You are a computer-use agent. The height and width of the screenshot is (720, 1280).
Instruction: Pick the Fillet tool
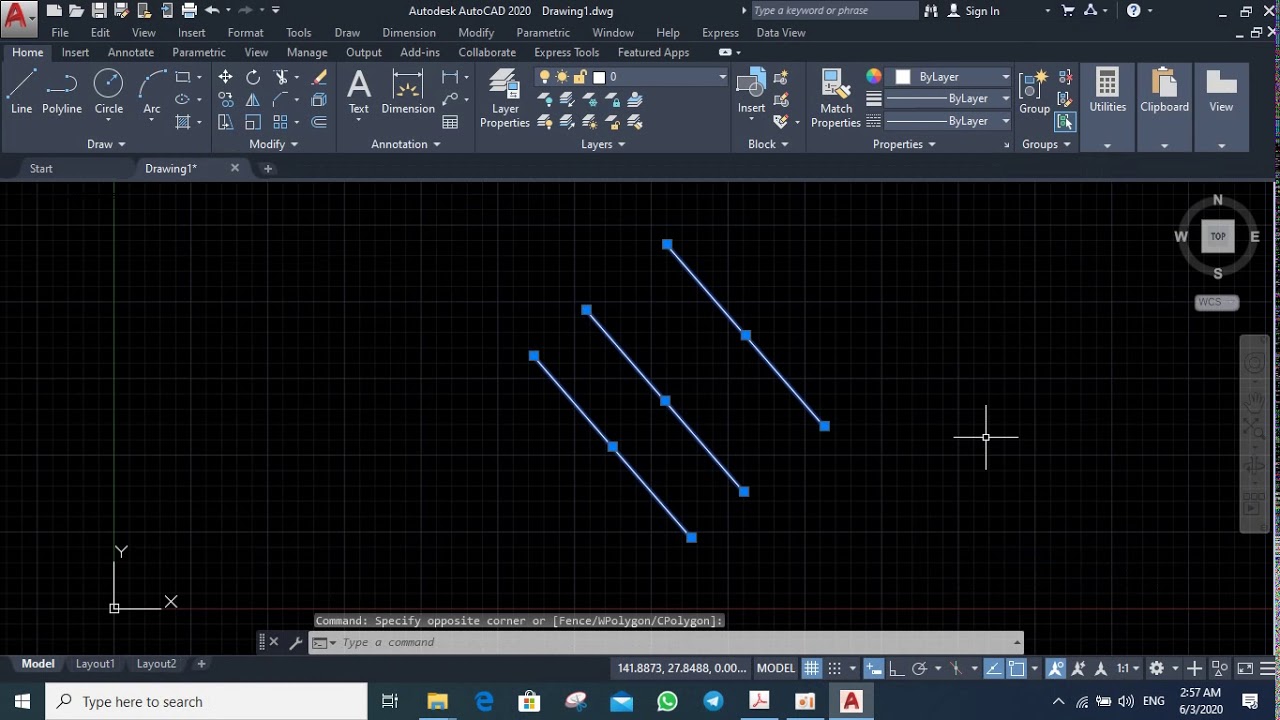281,99
